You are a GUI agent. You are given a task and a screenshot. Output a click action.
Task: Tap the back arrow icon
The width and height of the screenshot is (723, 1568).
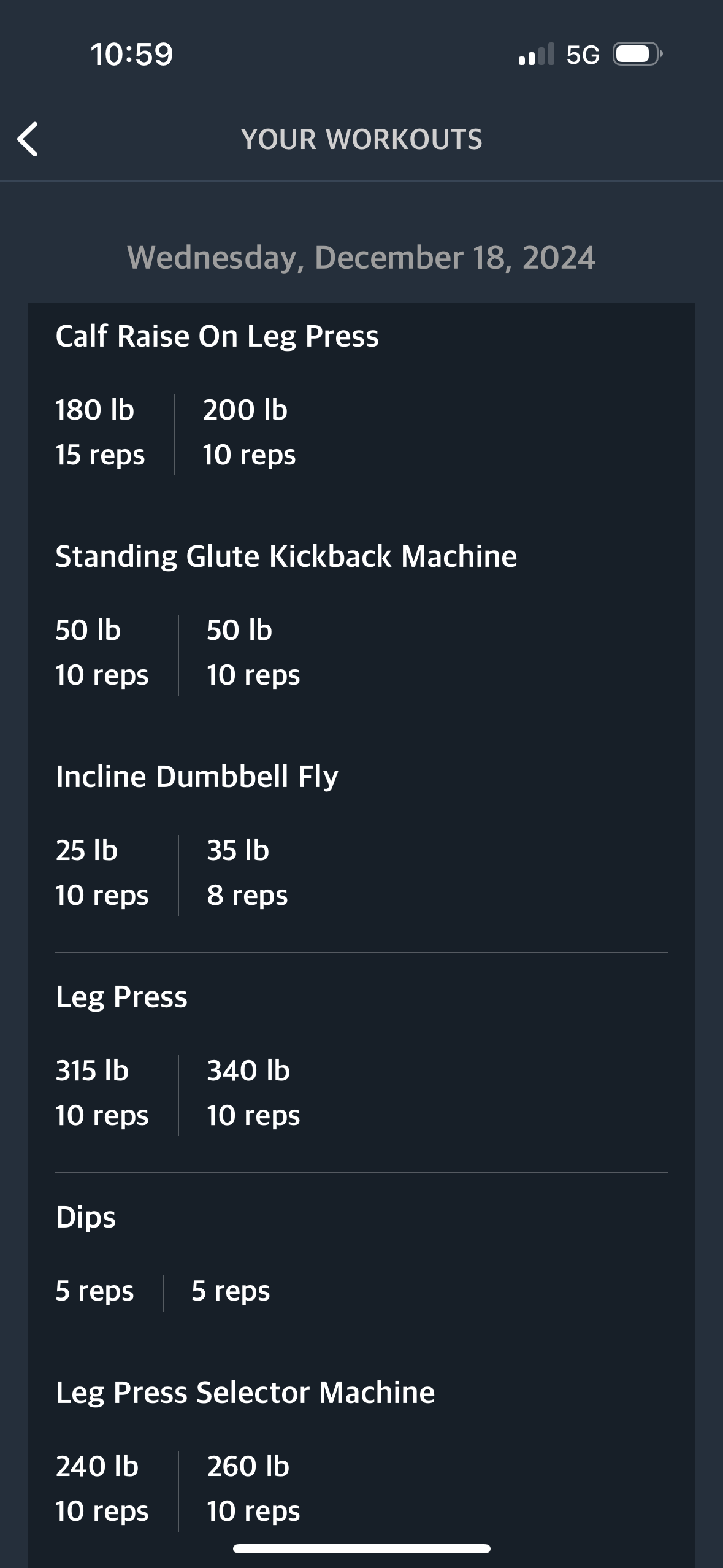tap(28, 139)
